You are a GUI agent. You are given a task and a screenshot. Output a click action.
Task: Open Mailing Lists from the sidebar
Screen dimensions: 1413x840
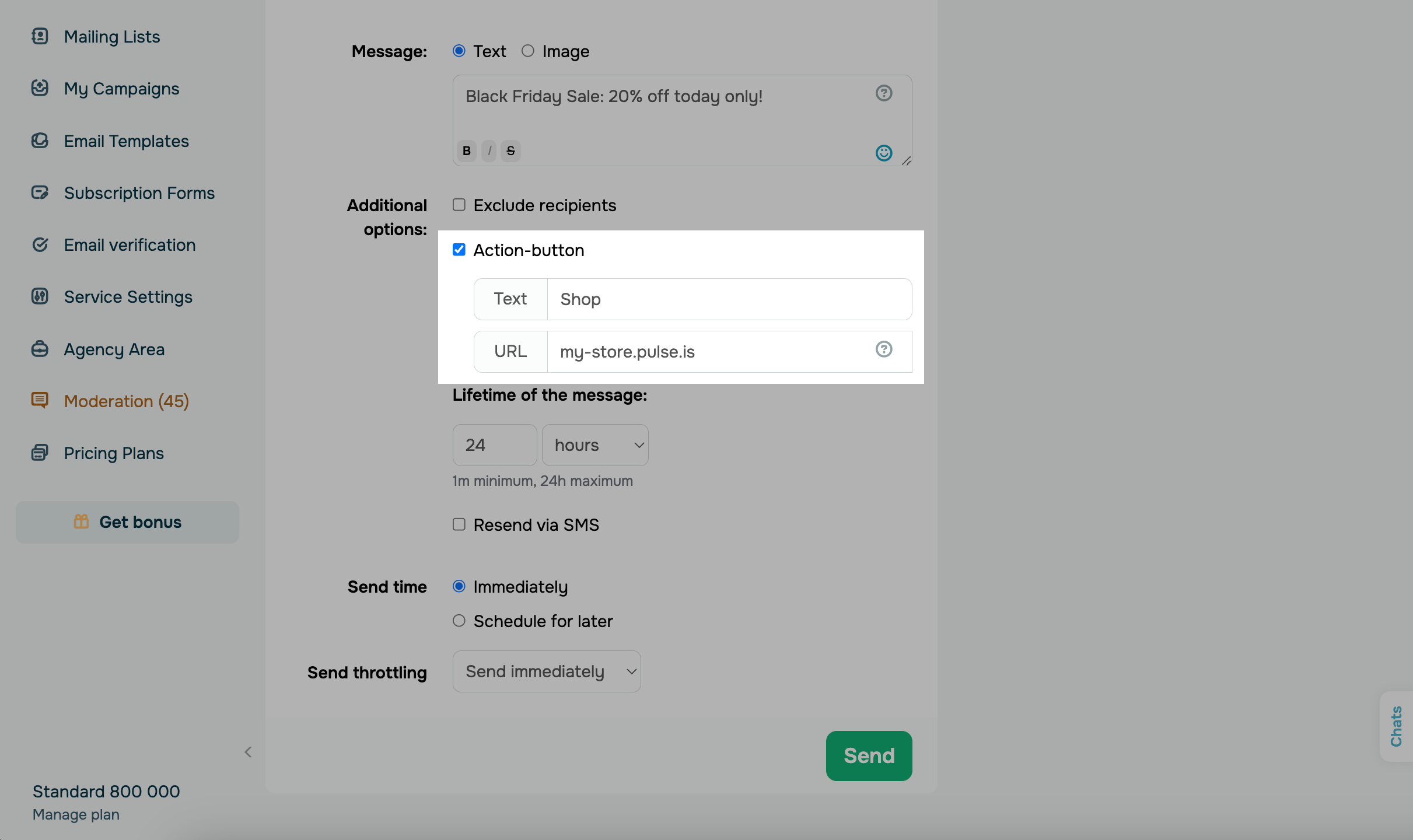(x=111, y=36)
